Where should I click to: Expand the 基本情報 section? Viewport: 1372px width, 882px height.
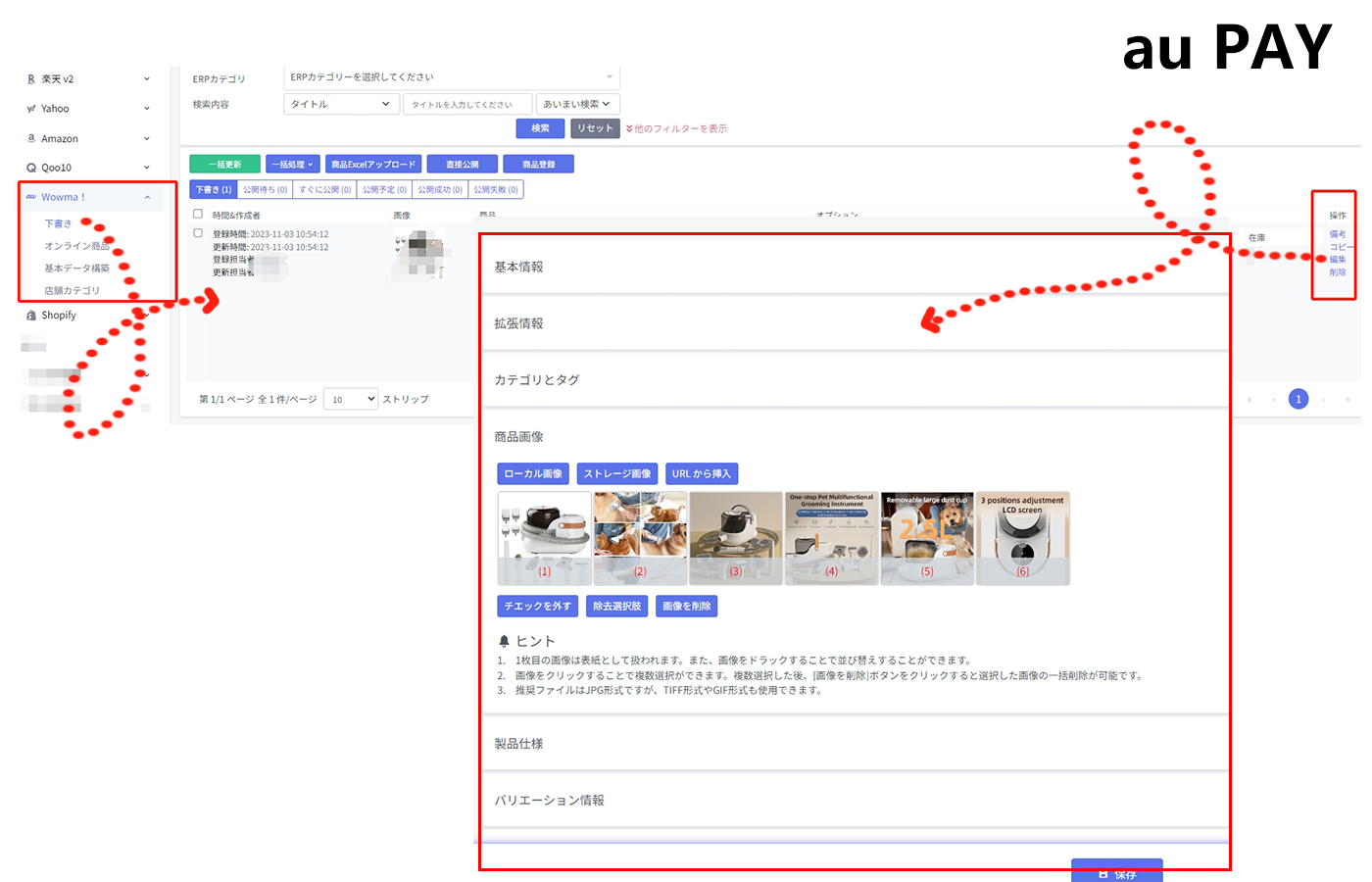click(855, 267)
